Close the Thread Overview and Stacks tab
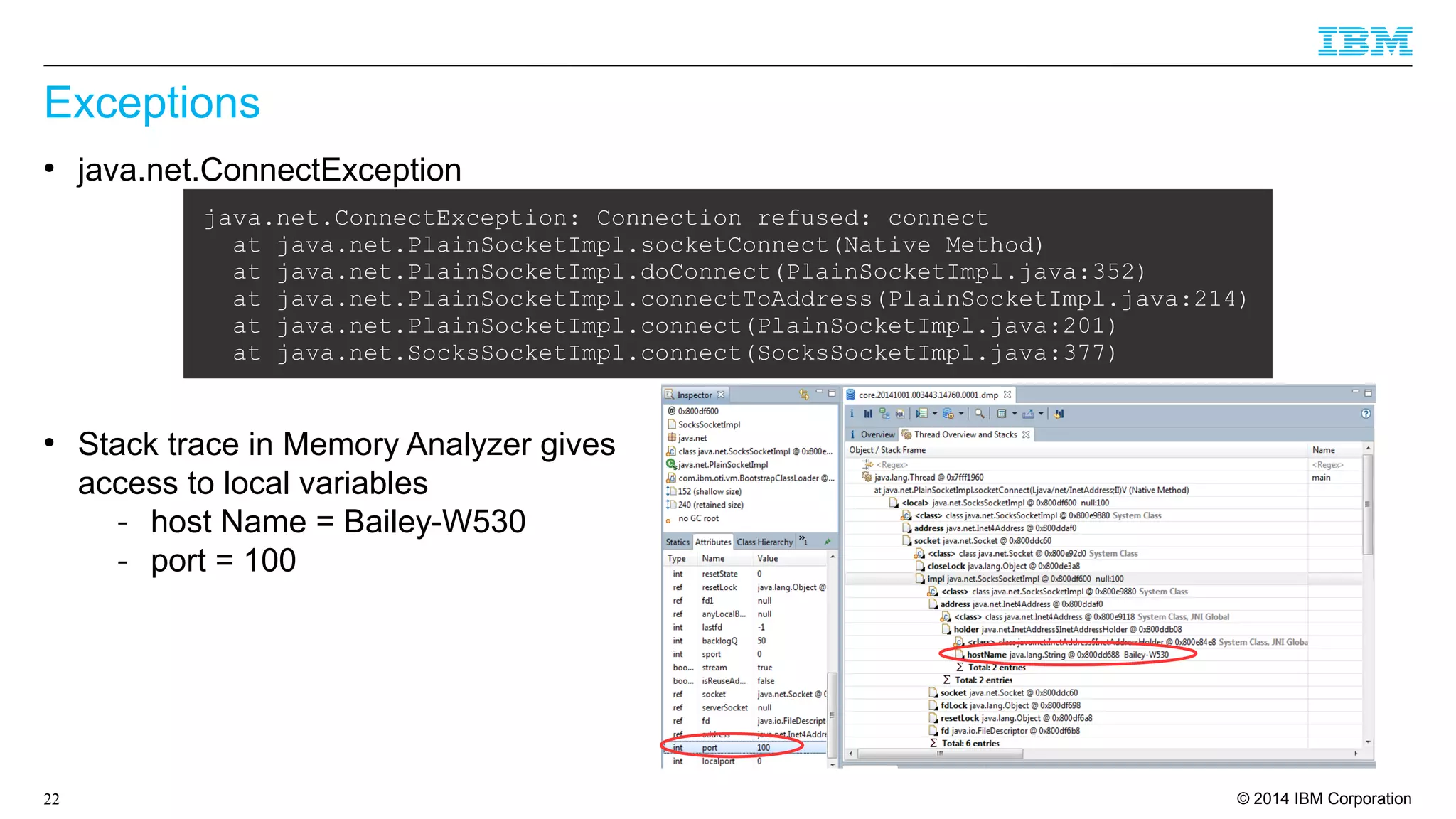The height and width of the screenshot is (819, 1456). [x=1026, y=434]
